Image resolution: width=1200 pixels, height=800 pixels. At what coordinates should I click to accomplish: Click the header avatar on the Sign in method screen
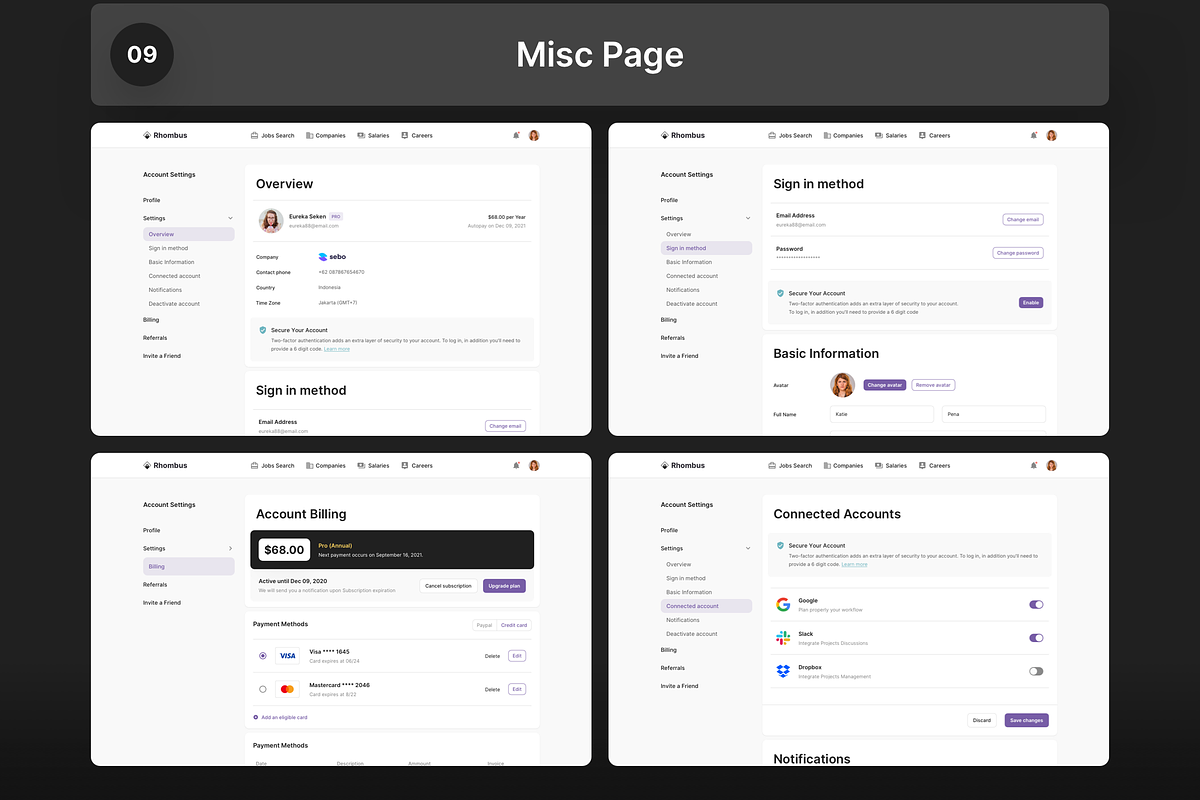[x=1052, y=135]
